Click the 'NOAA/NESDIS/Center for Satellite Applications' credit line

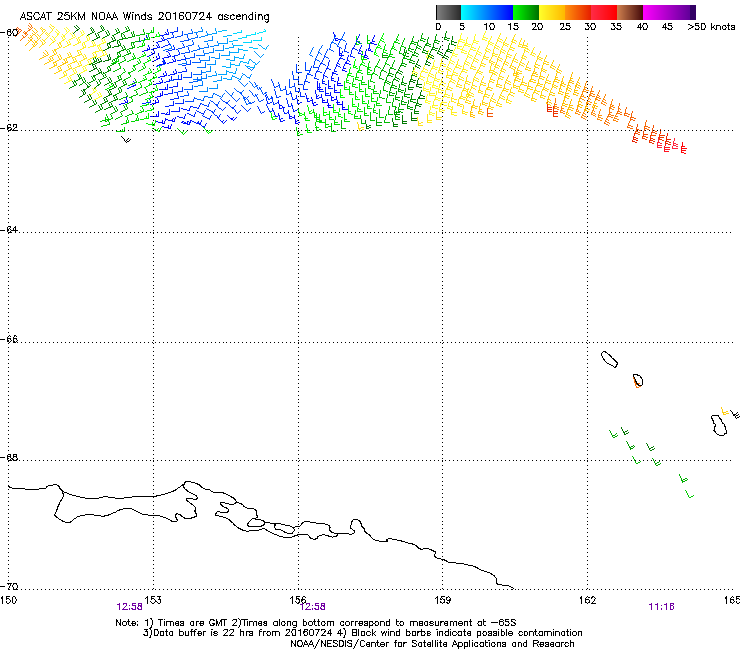click(x=432, y=644)
